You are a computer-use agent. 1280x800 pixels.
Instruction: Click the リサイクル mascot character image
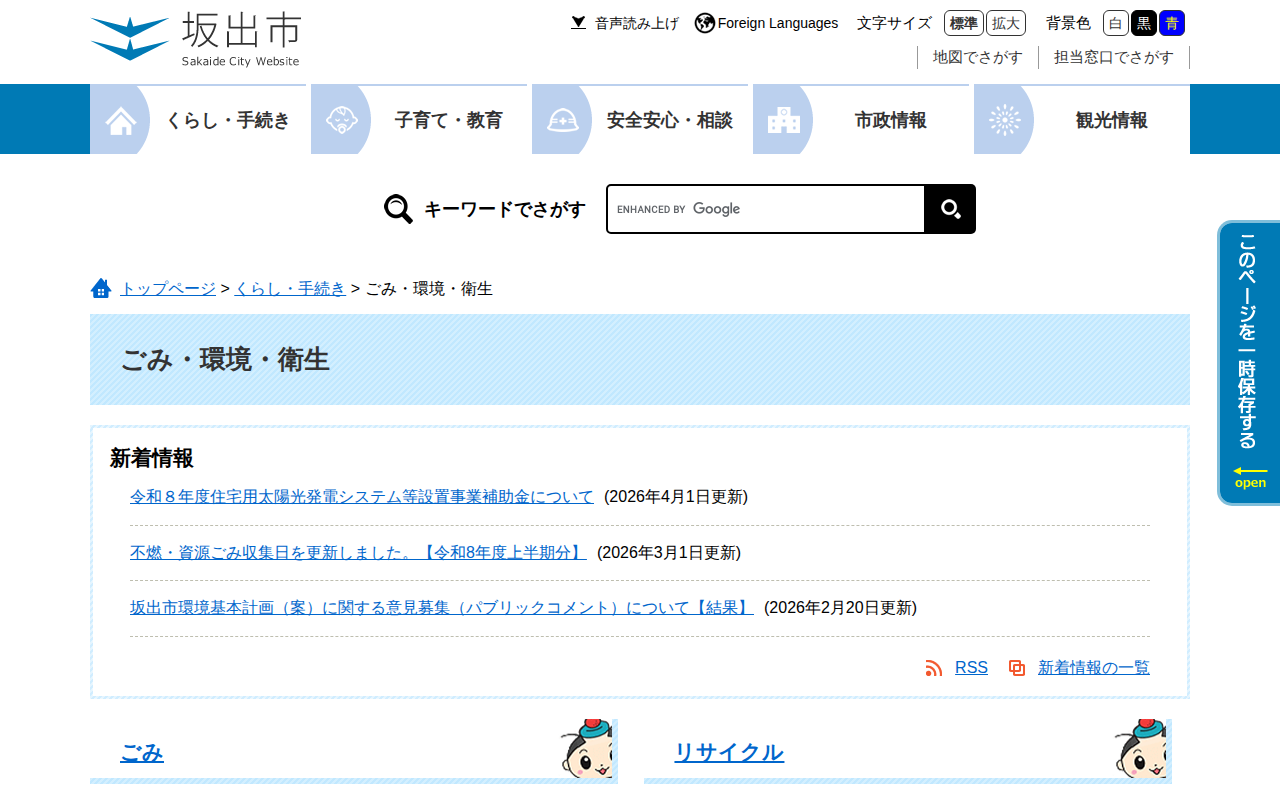[x=1140, y=748]
